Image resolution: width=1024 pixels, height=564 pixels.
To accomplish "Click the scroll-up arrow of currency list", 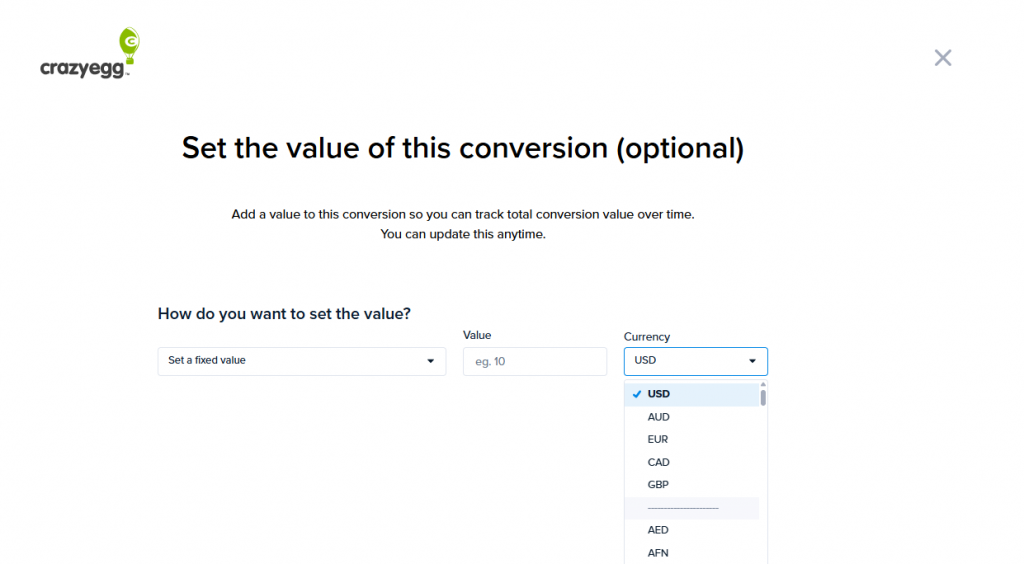I will click(x=763, y=384).
